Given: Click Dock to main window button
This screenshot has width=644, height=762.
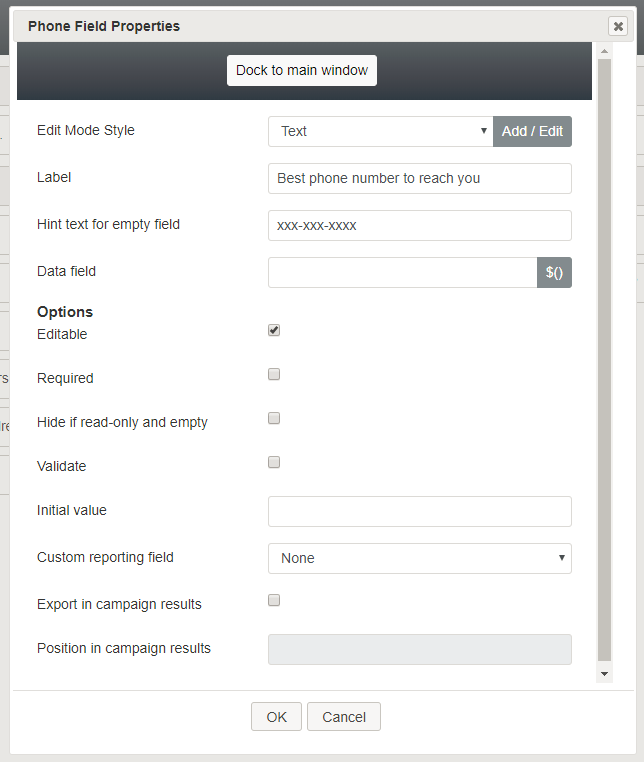Looking at the screenshot, I should click(302, 70).
